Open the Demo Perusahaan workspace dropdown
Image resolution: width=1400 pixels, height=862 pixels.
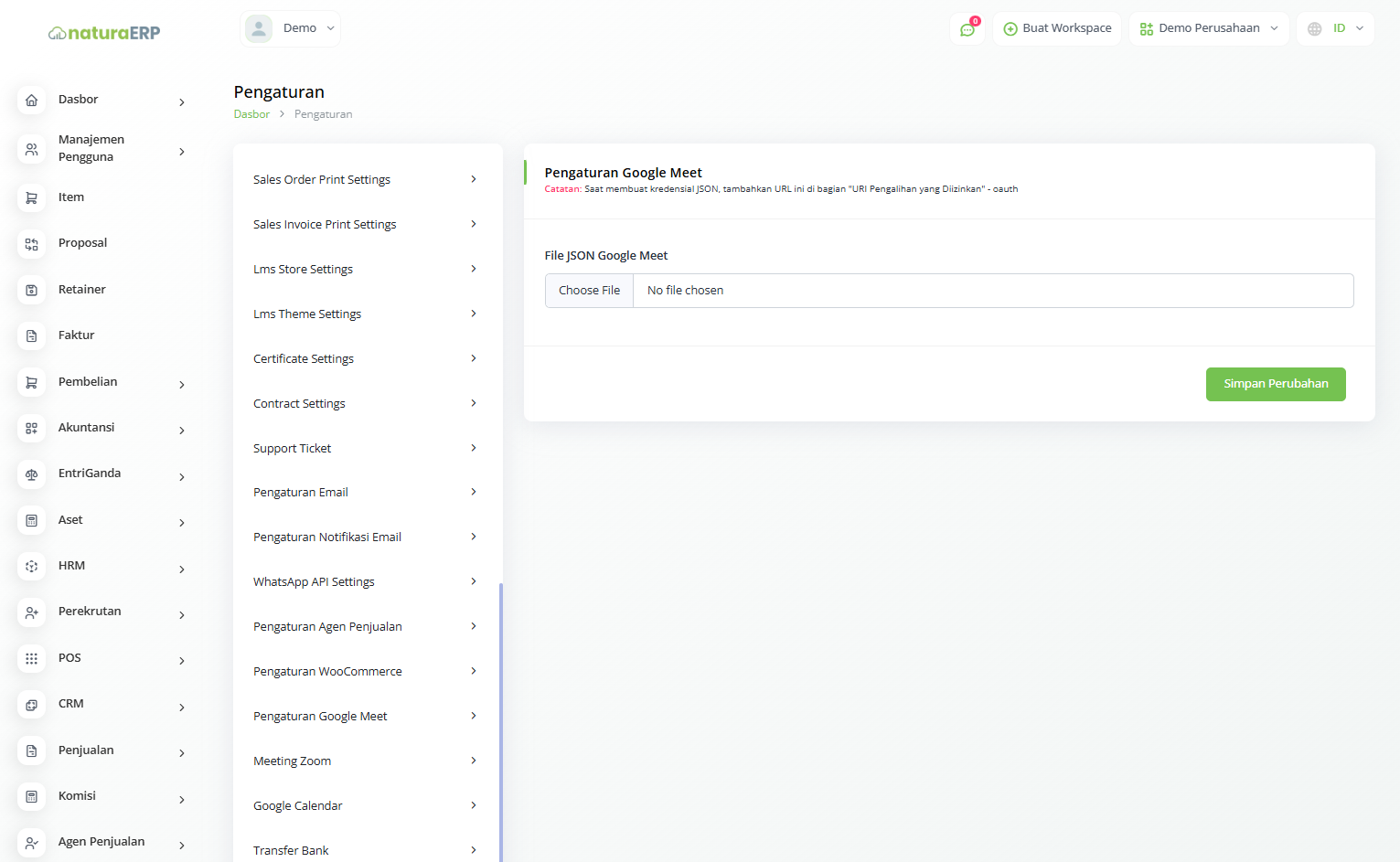[1209, 28]
